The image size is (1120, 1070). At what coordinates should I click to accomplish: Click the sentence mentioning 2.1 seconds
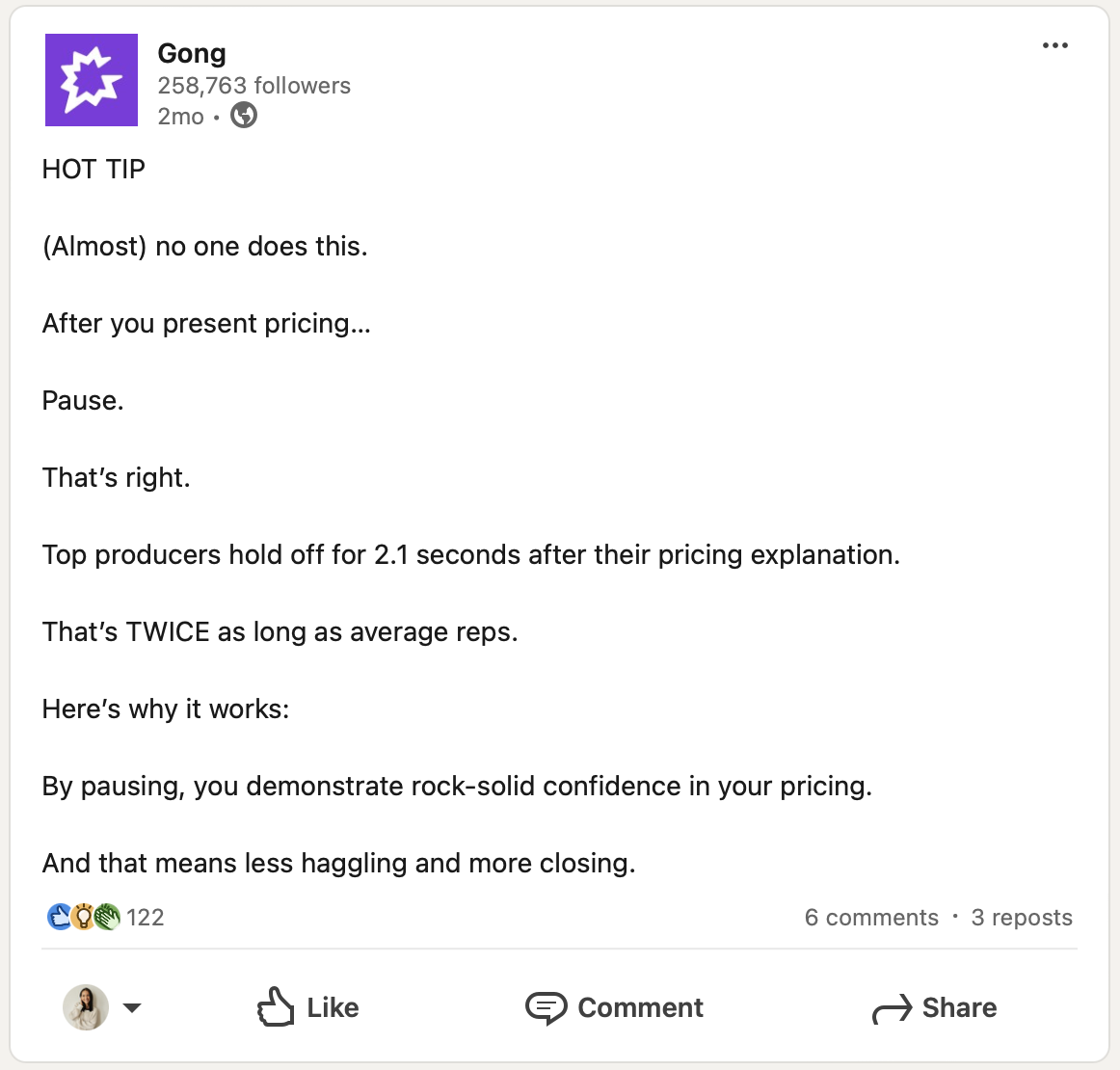[x=470, y=555]
